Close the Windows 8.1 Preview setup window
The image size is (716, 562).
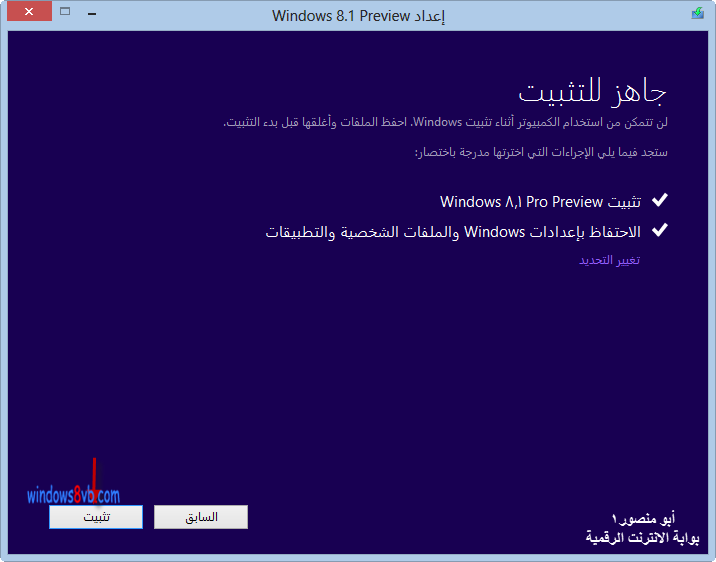point(29,11)
